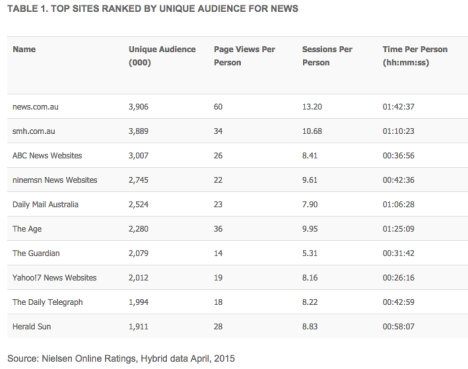Screen dimensions: 468x369
Task: Click the audience value '3,007'
Action: (x=138, y=156)
